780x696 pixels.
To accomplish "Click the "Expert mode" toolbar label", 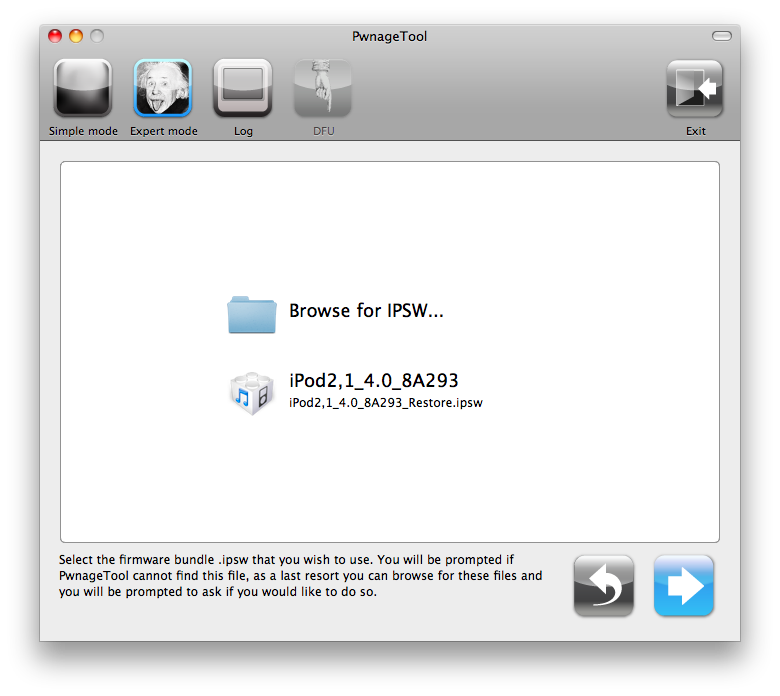I will point(163,131).
